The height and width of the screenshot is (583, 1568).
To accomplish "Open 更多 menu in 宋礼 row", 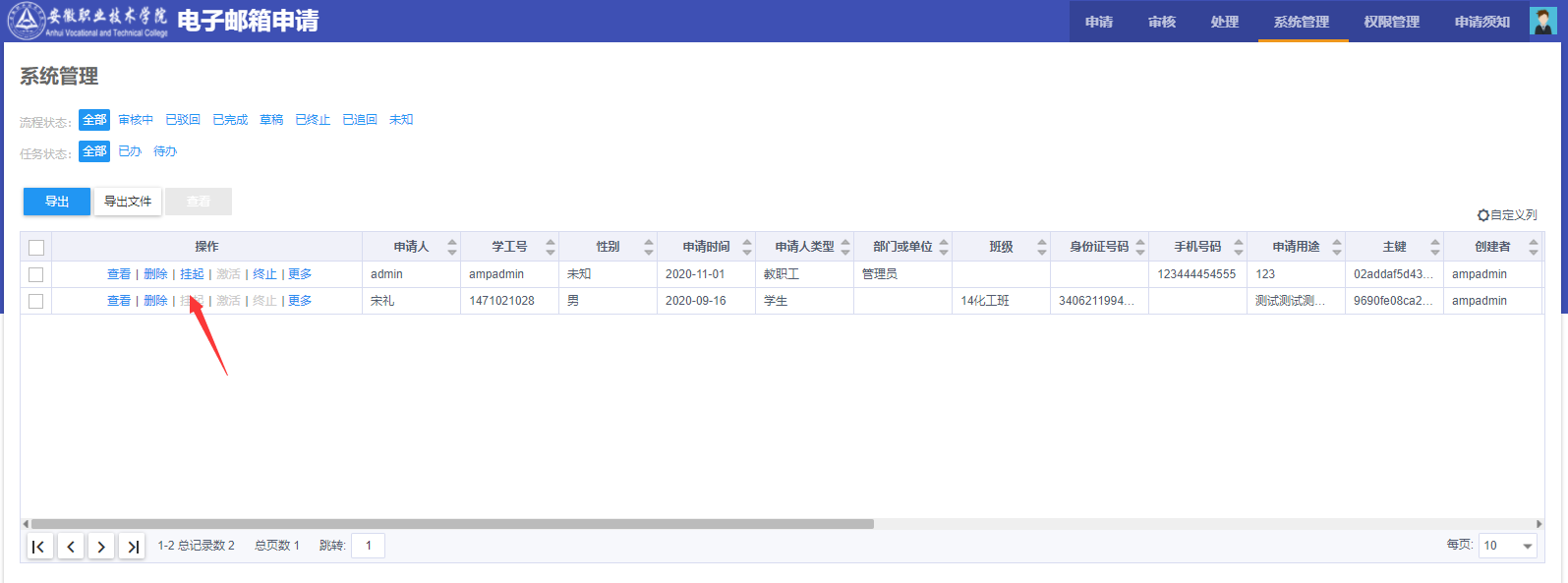I will 300,301.
